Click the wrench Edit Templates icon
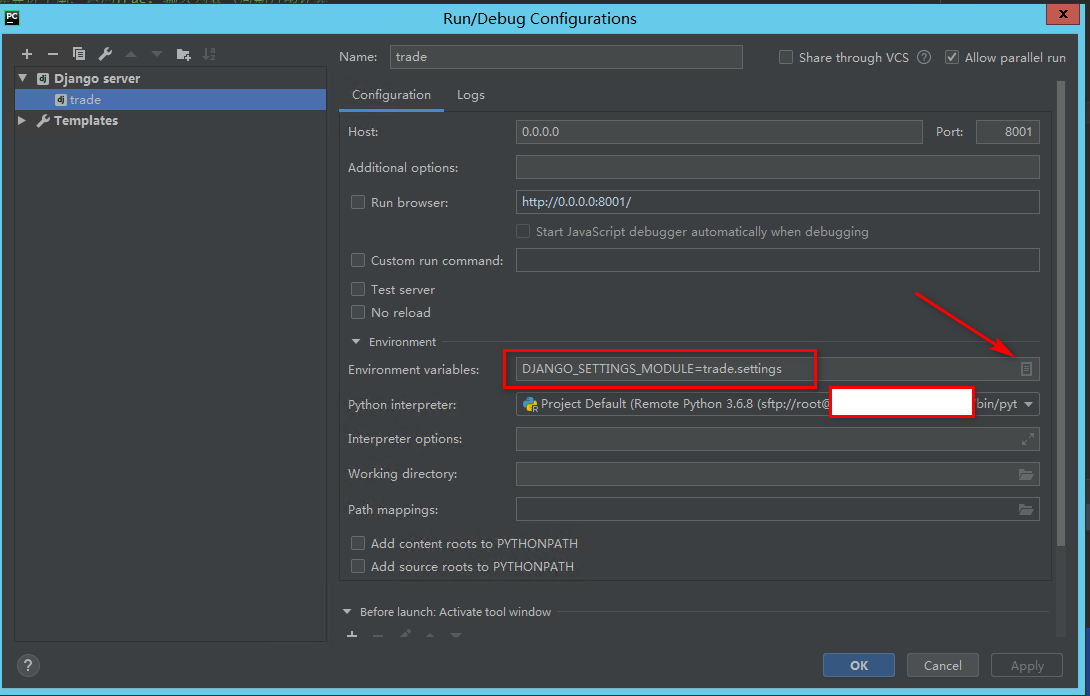The image size is (1090, 696). coord(105,54)
